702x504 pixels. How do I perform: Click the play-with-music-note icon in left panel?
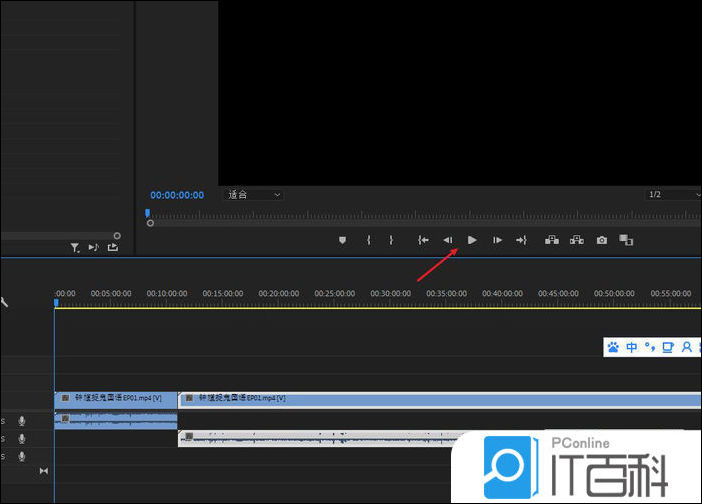tap(94, 247)
